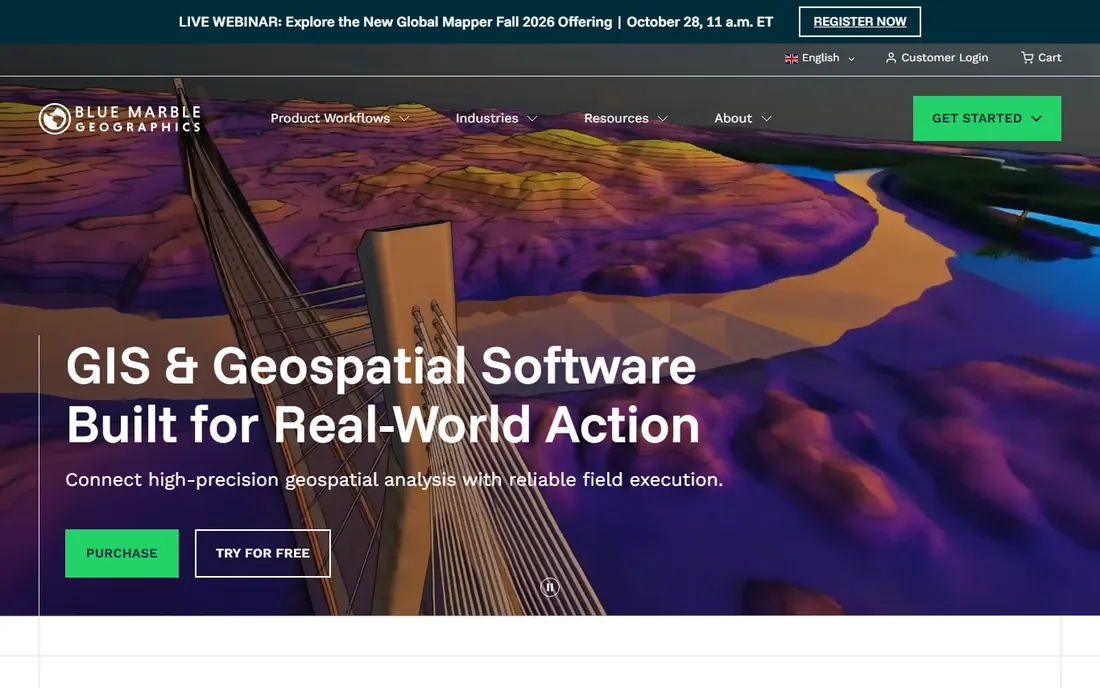The width and height of the screenshot is (1100, 688).
Task: Open the GET STARTED dropdown button
Action: coord(987,119)
